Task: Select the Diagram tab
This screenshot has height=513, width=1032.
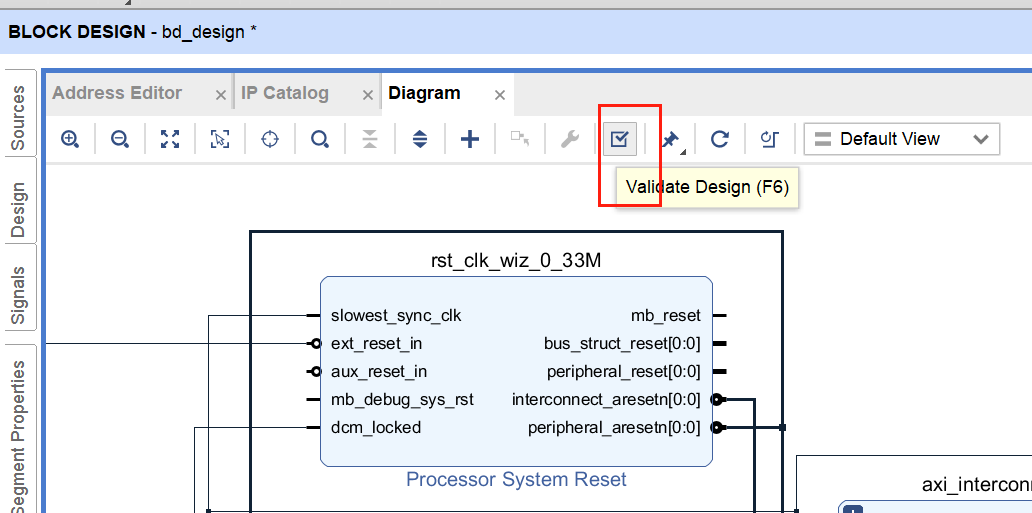Action: tap(425, 93)
